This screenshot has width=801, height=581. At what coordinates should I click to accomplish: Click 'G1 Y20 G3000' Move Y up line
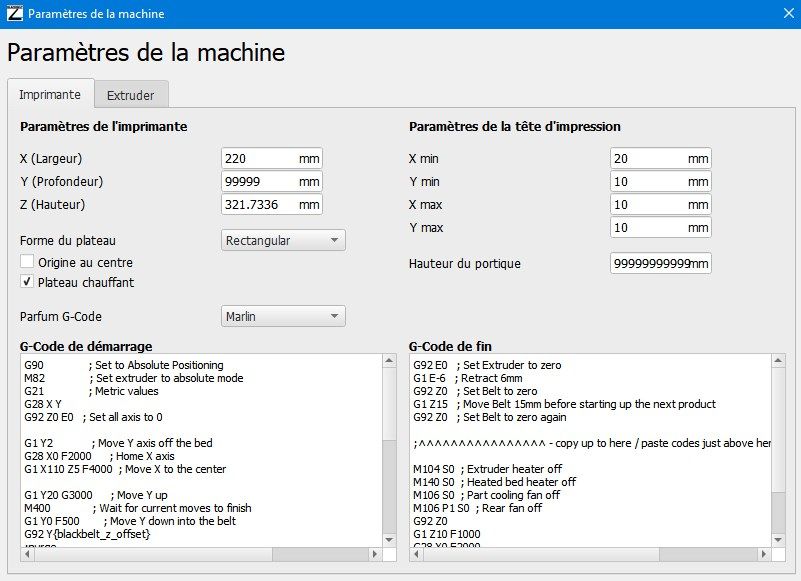(96, 495)
